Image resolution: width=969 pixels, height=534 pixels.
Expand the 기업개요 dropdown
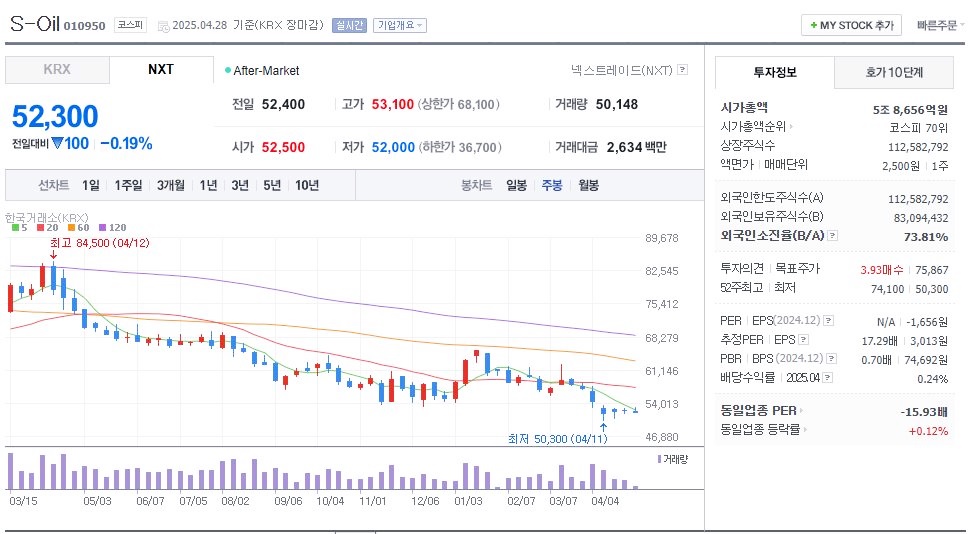click(x=399, y=25)
